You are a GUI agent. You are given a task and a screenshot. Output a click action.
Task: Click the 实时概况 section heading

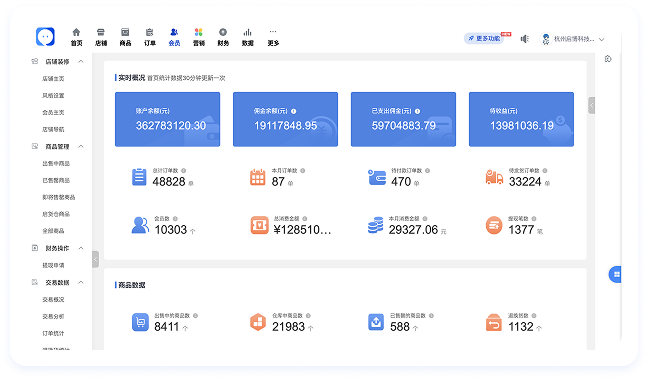point(131,78)
